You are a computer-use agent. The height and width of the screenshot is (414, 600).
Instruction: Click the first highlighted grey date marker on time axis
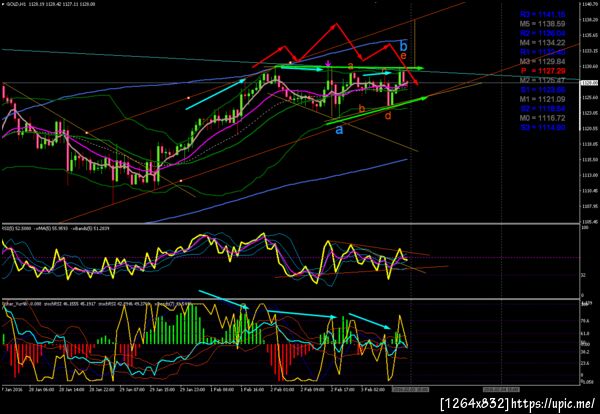pos(410,390)
